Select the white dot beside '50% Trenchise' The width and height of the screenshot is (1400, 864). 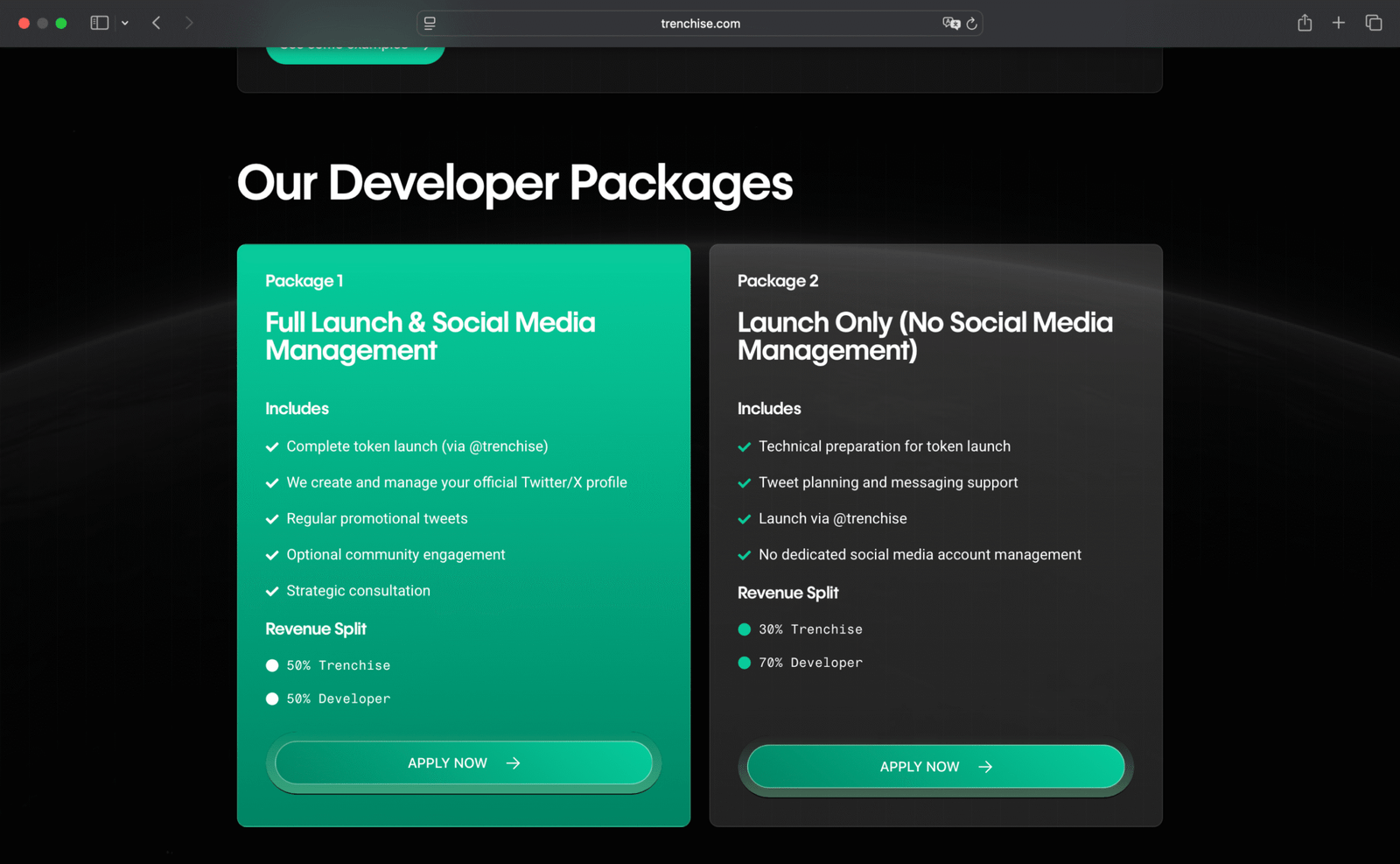pos(272,665)
